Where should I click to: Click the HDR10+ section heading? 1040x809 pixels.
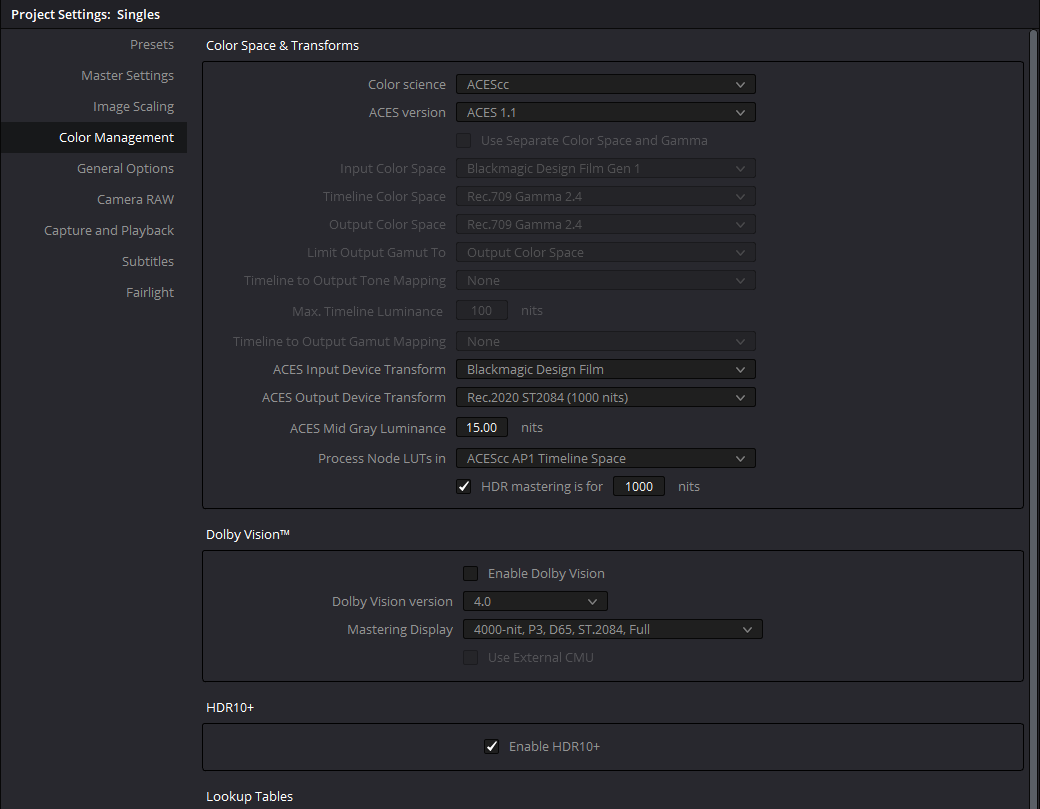(230, 708)
